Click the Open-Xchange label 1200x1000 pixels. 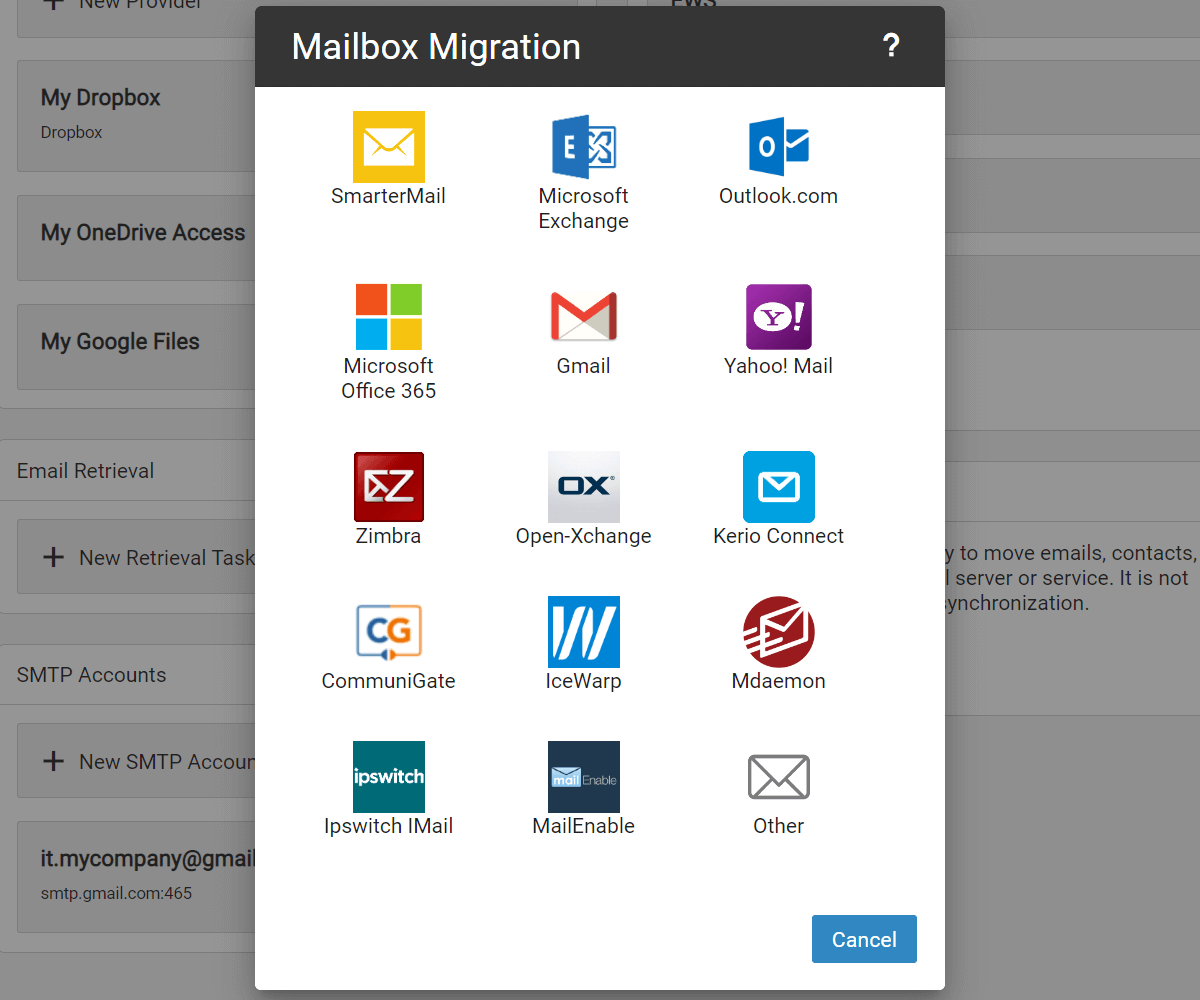(x=584, y=536)
